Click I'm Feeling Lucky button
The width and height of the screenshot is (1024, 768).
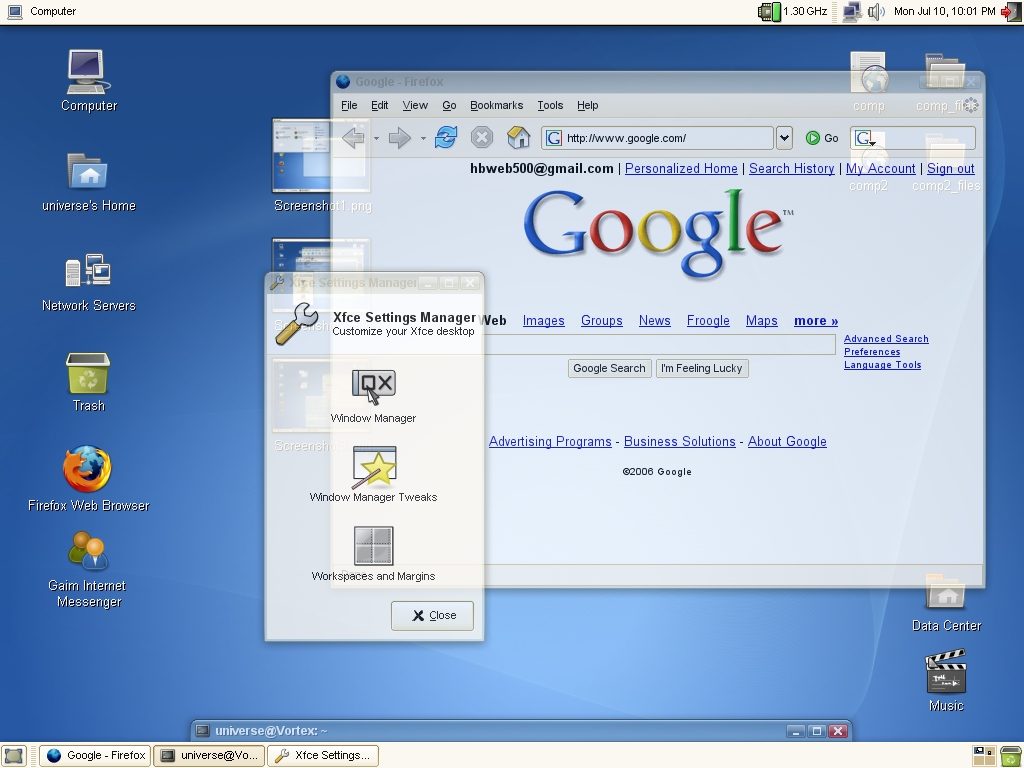(701, 368)
